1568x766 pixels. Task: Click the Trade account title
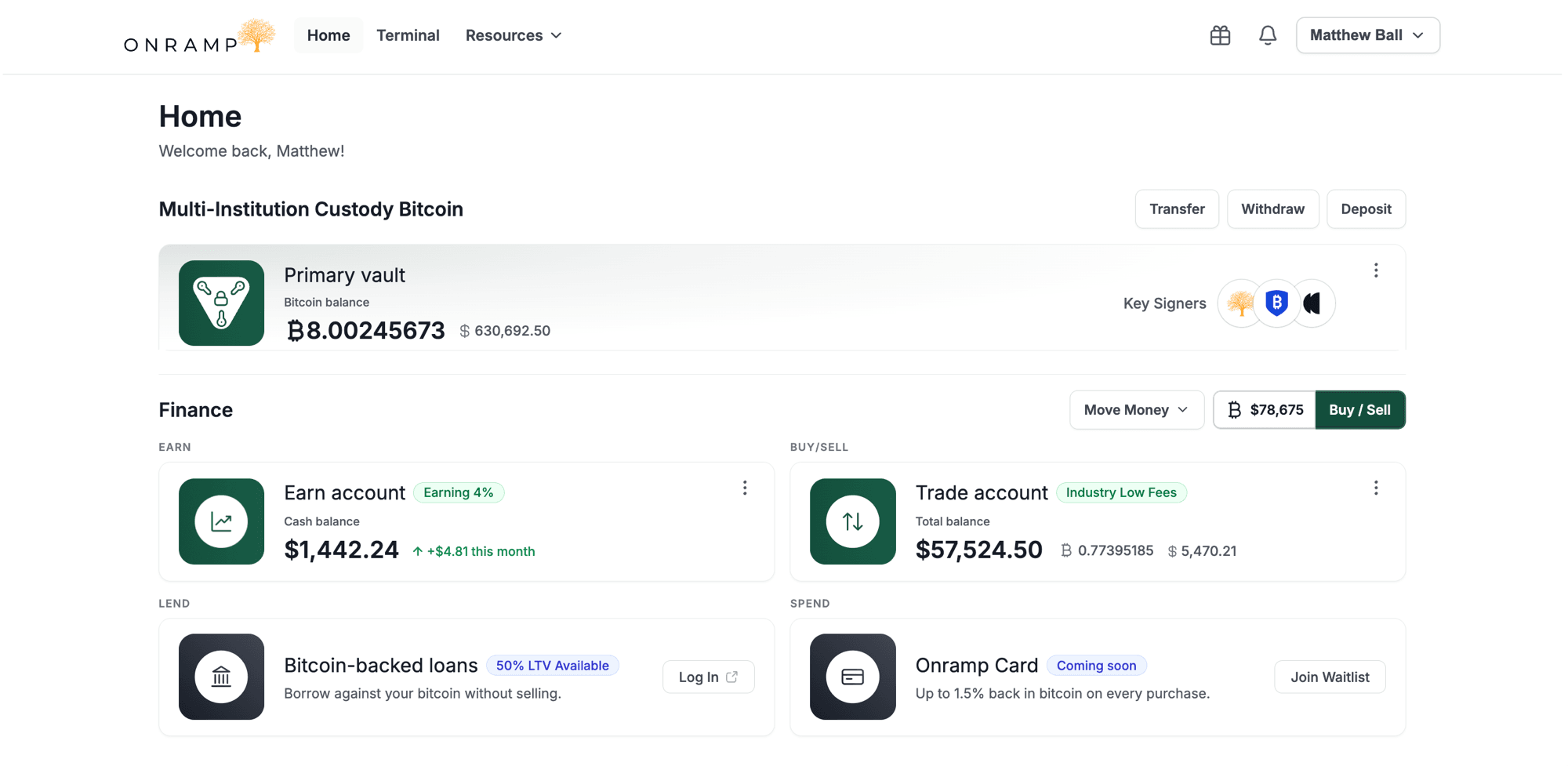point(982,492)
